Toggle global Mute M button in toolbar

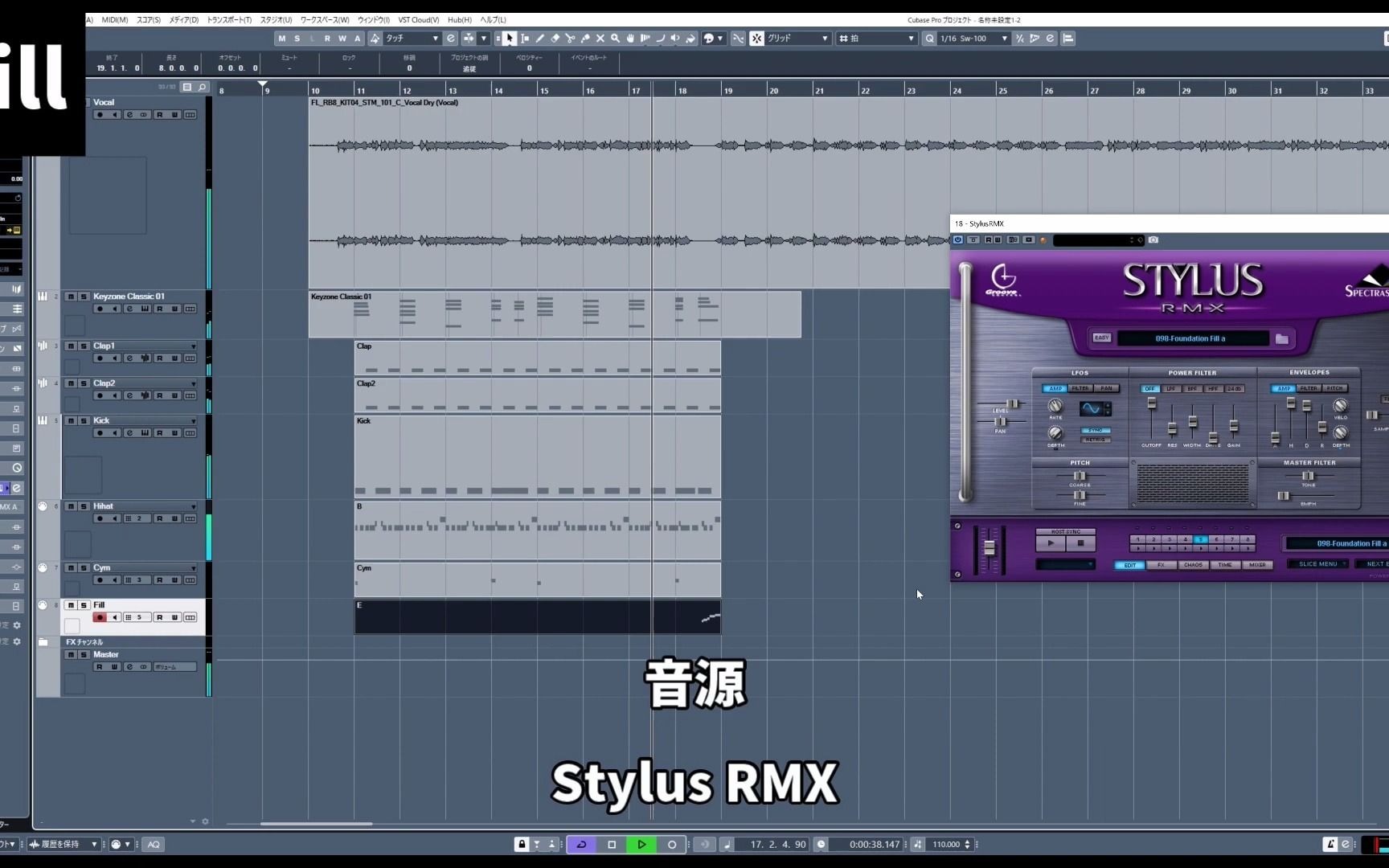click(x=282, y=38)
